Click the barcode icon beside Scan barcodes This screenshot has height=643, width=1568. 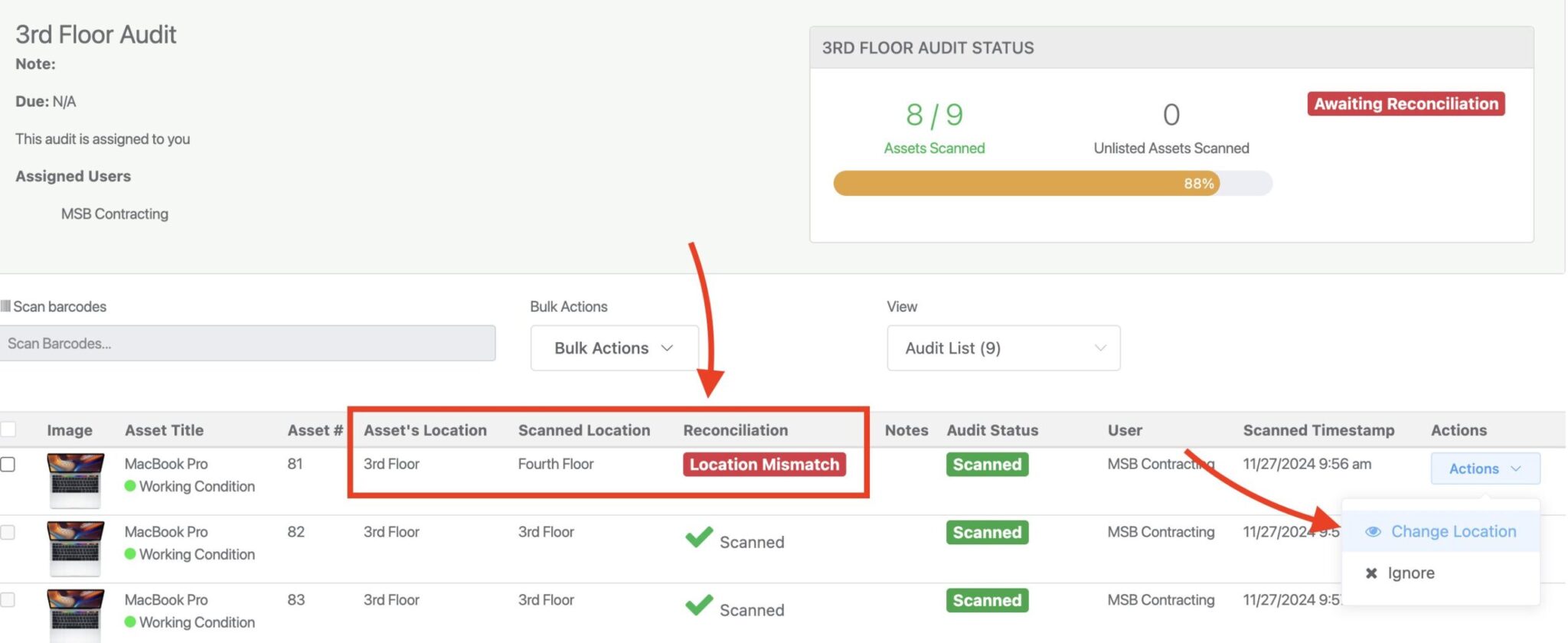coord(5,306)
